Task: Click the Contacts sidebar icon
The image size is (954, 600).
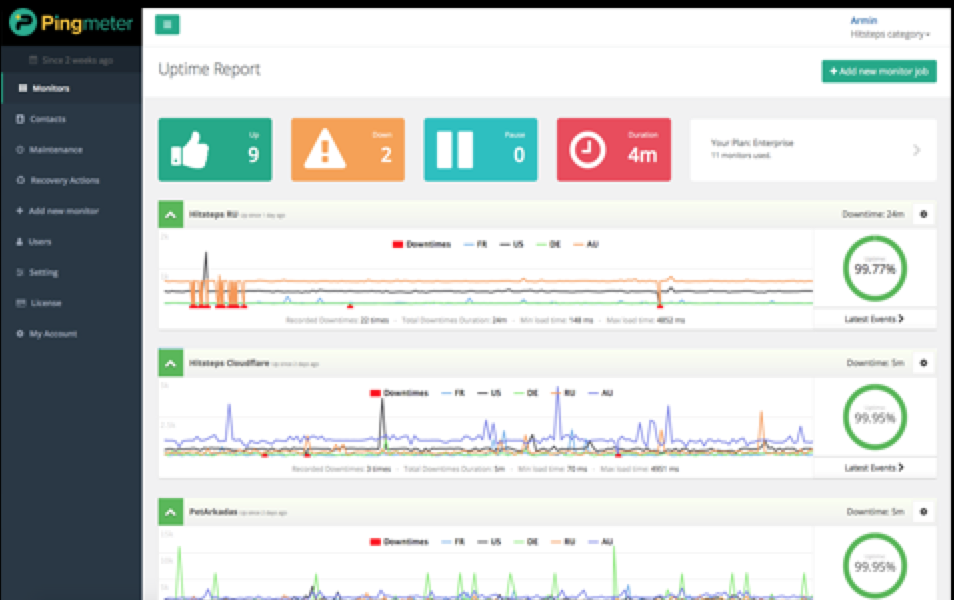Action: click(x=20, y=119)
